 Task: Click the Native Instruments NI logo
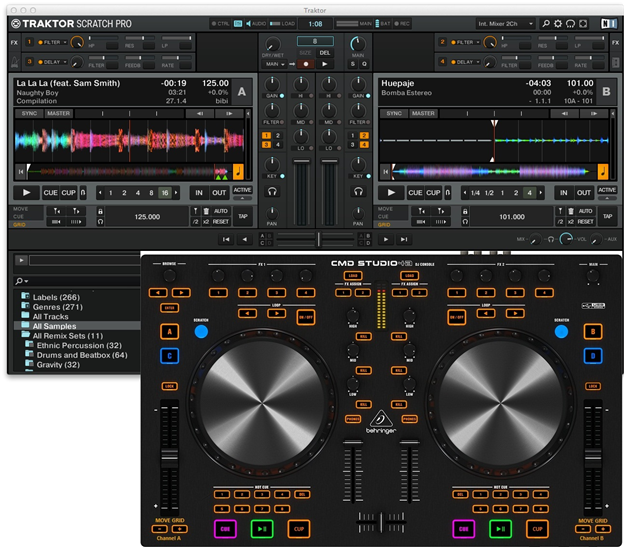pos(608,24)
